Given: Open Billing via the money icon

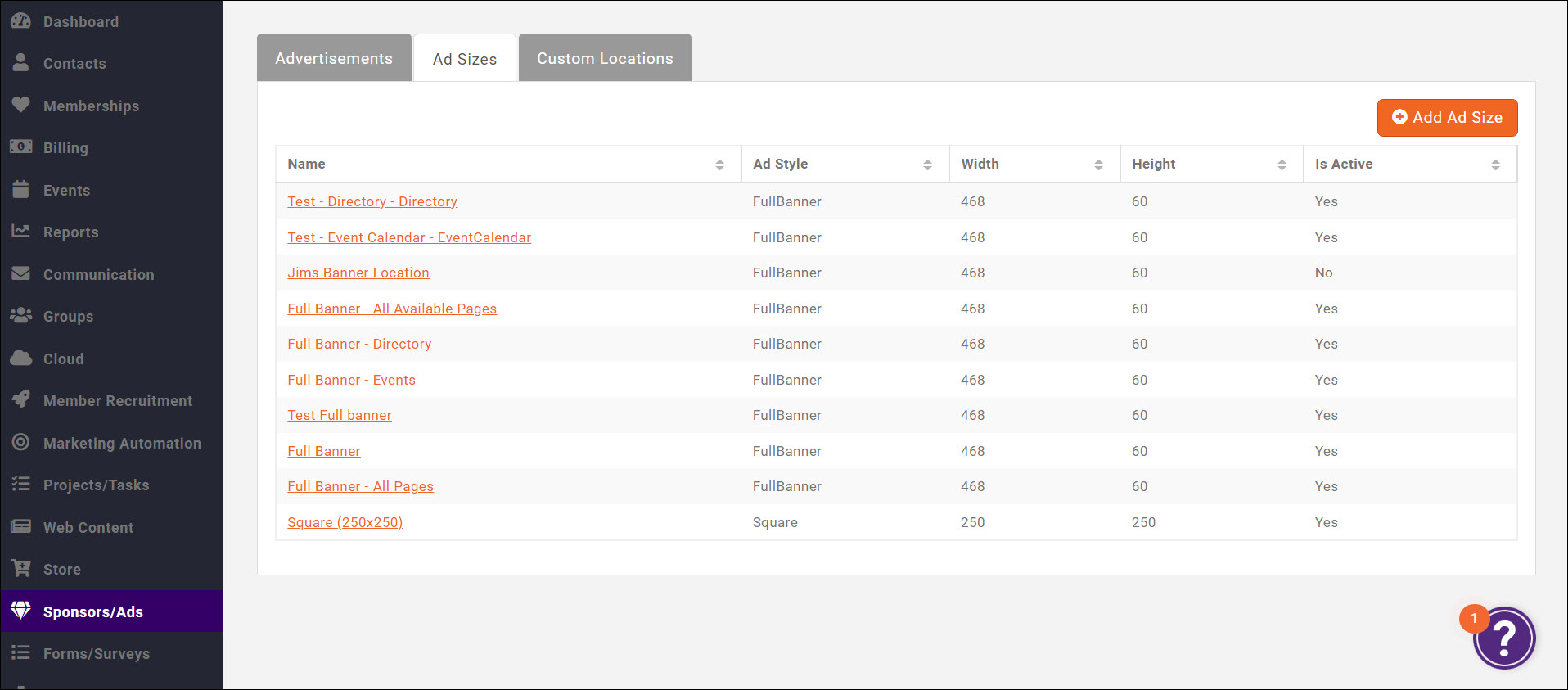Looking at the screenshot, I should [x=20, y=147].
